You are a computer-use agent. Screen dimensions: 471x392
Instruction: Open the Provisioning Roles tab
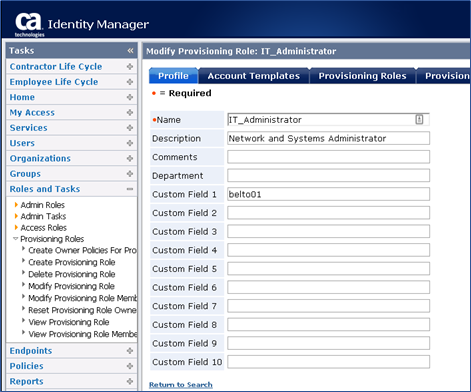click(x=362, y=76)
